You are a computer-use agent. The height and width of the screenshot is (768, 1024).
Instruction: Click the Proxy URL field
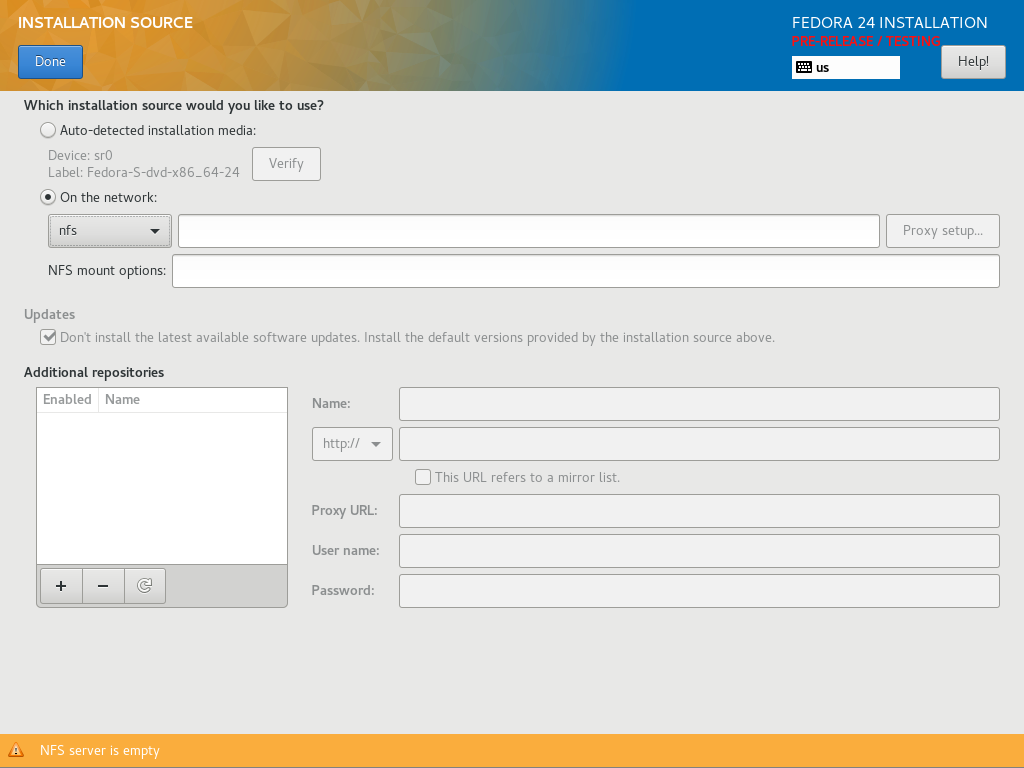[699, 511]
